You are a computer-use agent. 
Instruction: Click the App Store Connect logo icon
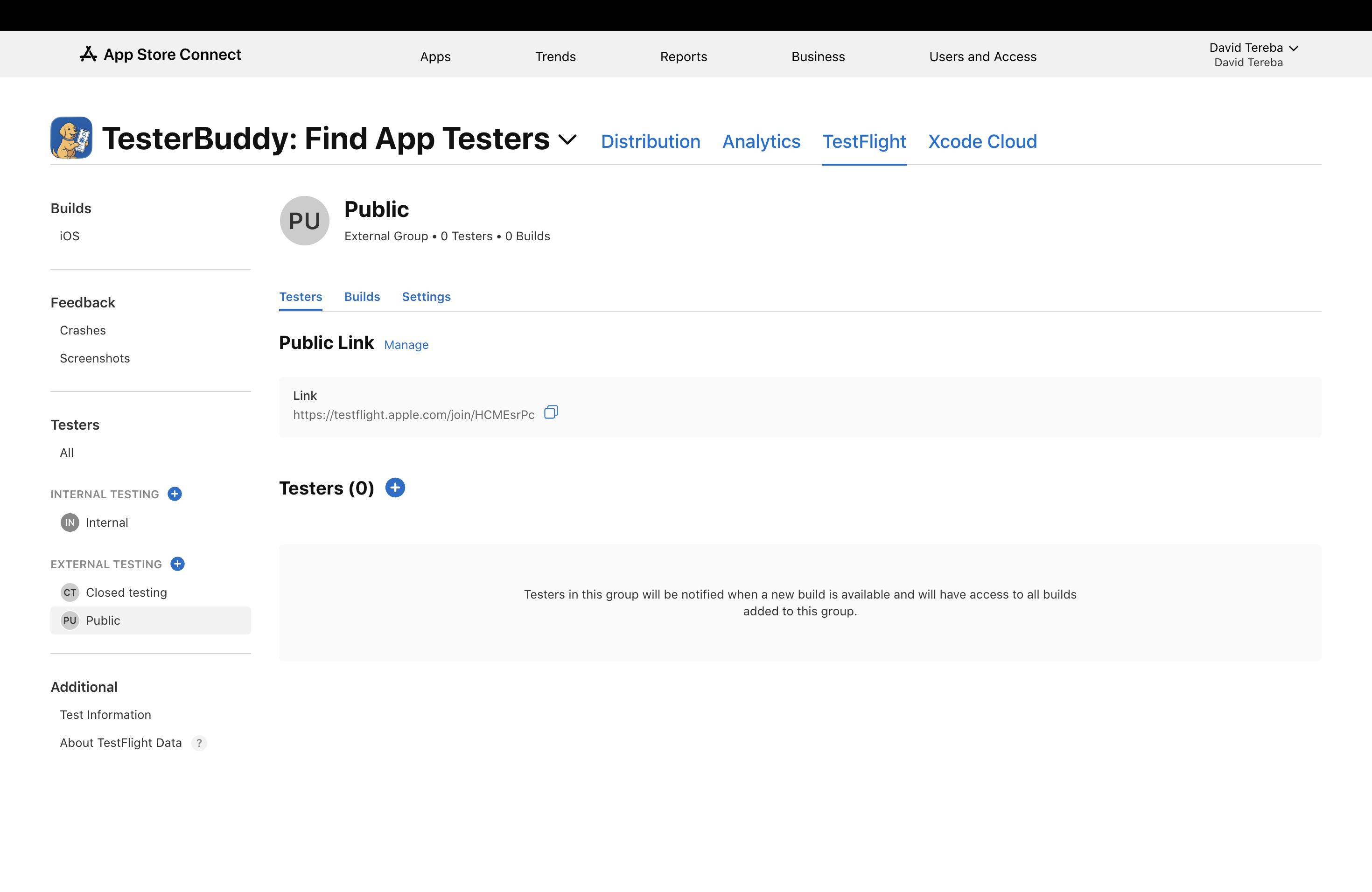point(88,54)
